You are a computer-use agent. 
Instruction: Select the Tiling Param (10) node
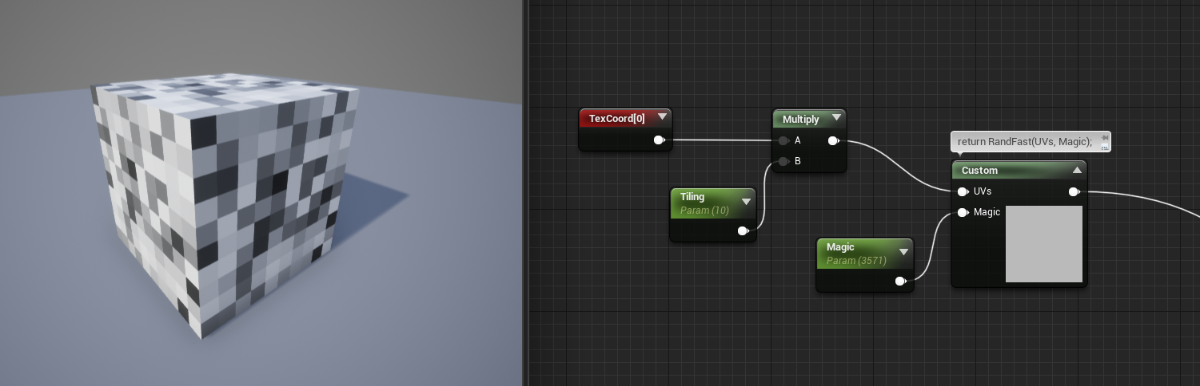(712, 214)
